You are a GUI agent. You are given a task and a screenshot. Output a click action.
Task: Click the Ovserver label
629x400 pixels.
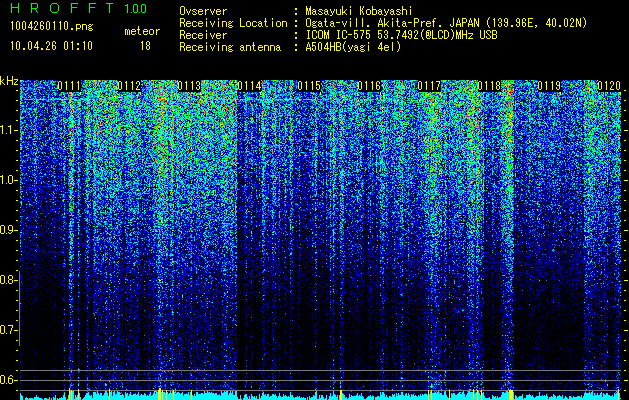click(203, 11)
